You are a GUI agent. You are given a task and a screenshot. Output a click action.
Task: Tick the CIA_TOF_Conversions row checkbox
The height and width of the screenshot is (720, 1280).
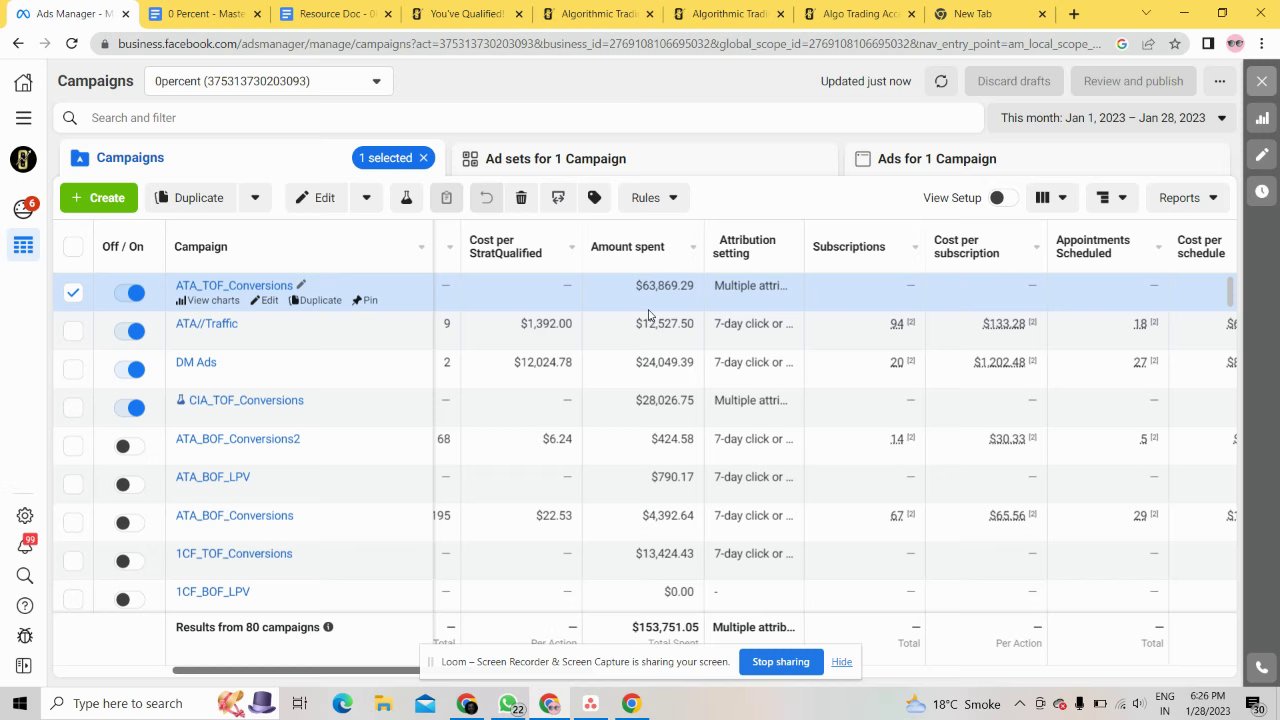point(73,408)
